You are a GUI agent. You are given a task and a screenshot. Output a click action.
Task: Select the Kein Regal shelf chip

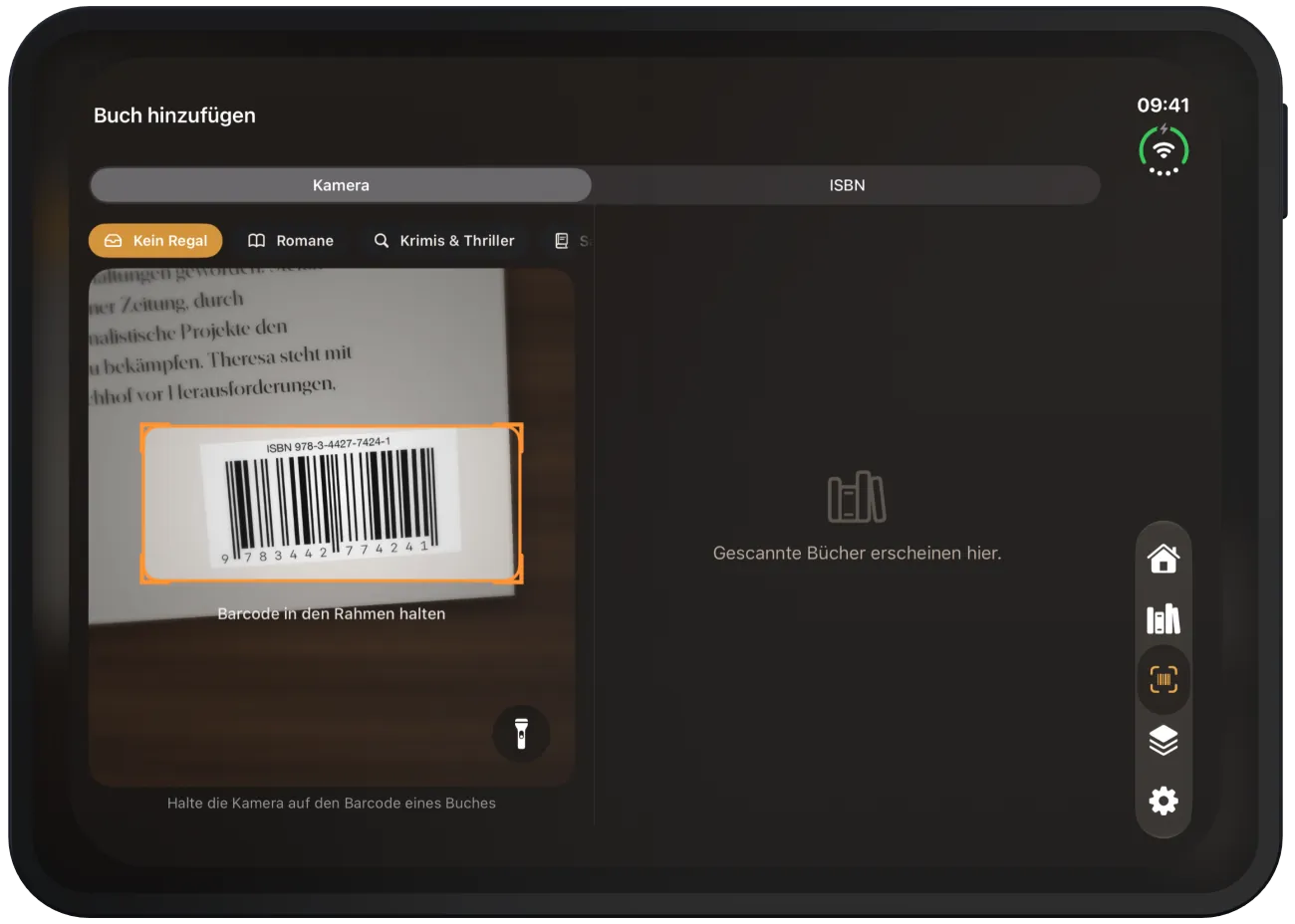[x=155, y=241]
